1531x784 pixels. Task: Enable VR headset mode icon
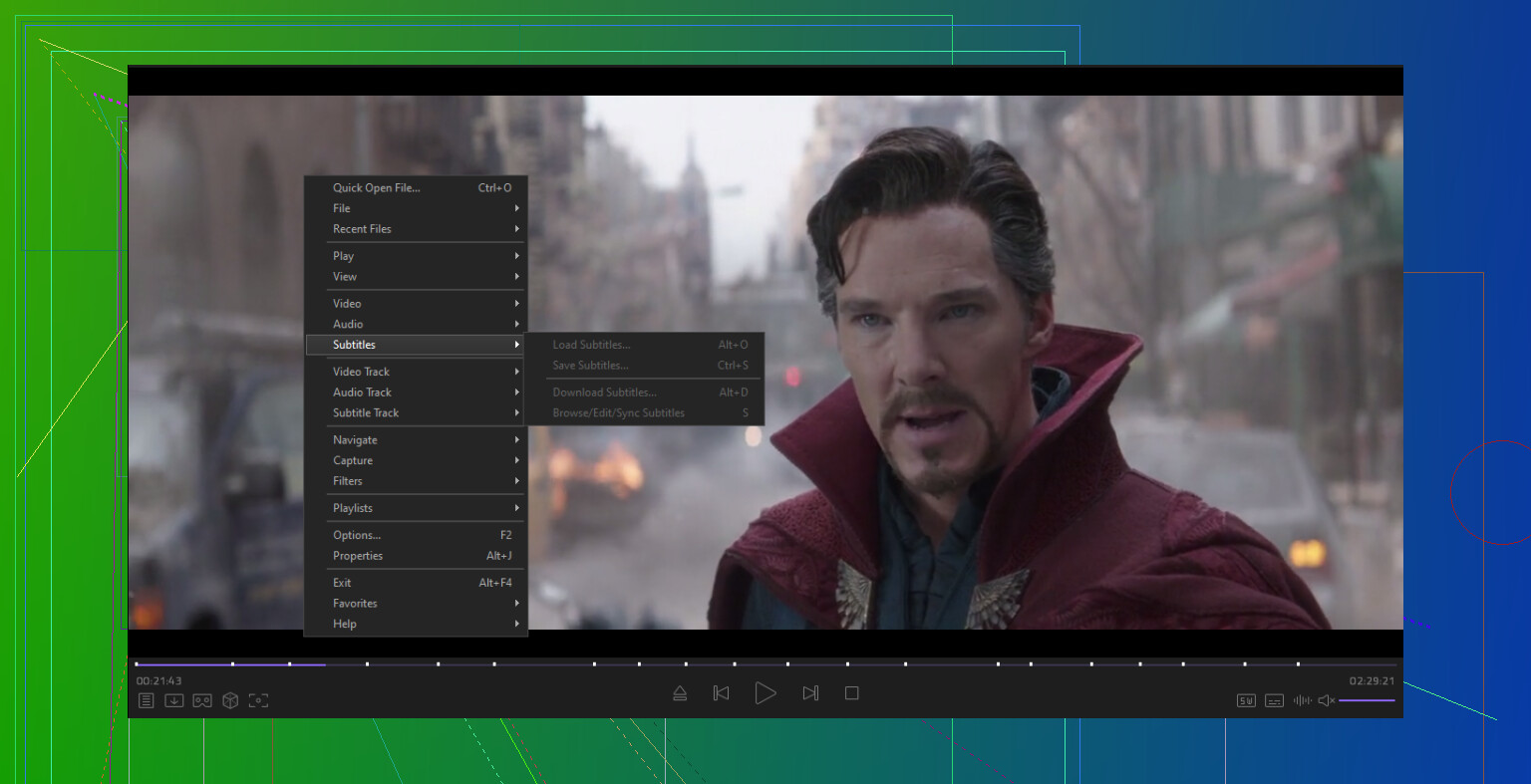click(x=202, y=700)
